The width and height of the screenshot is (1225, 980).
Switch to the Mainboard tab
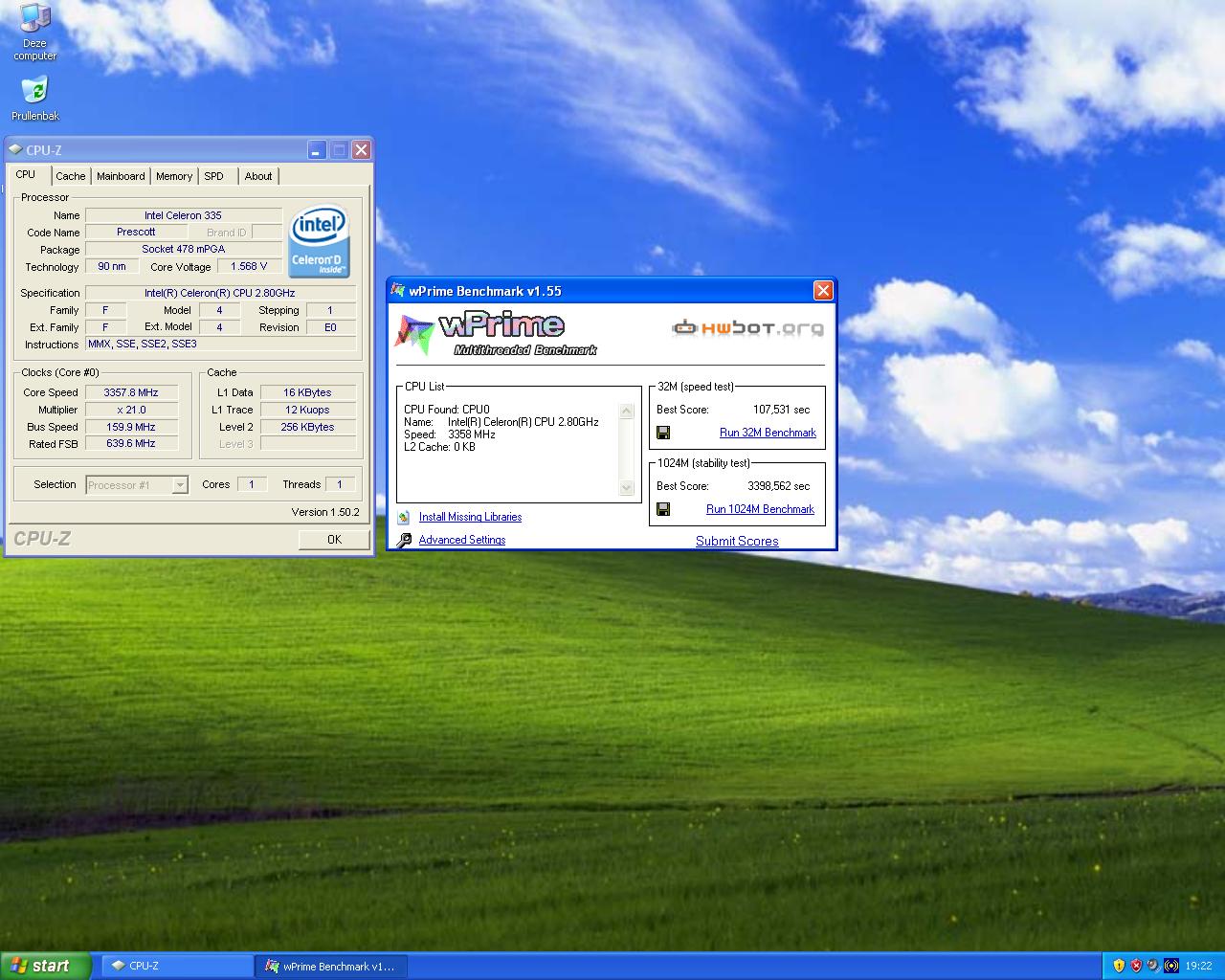pos(121,176)
